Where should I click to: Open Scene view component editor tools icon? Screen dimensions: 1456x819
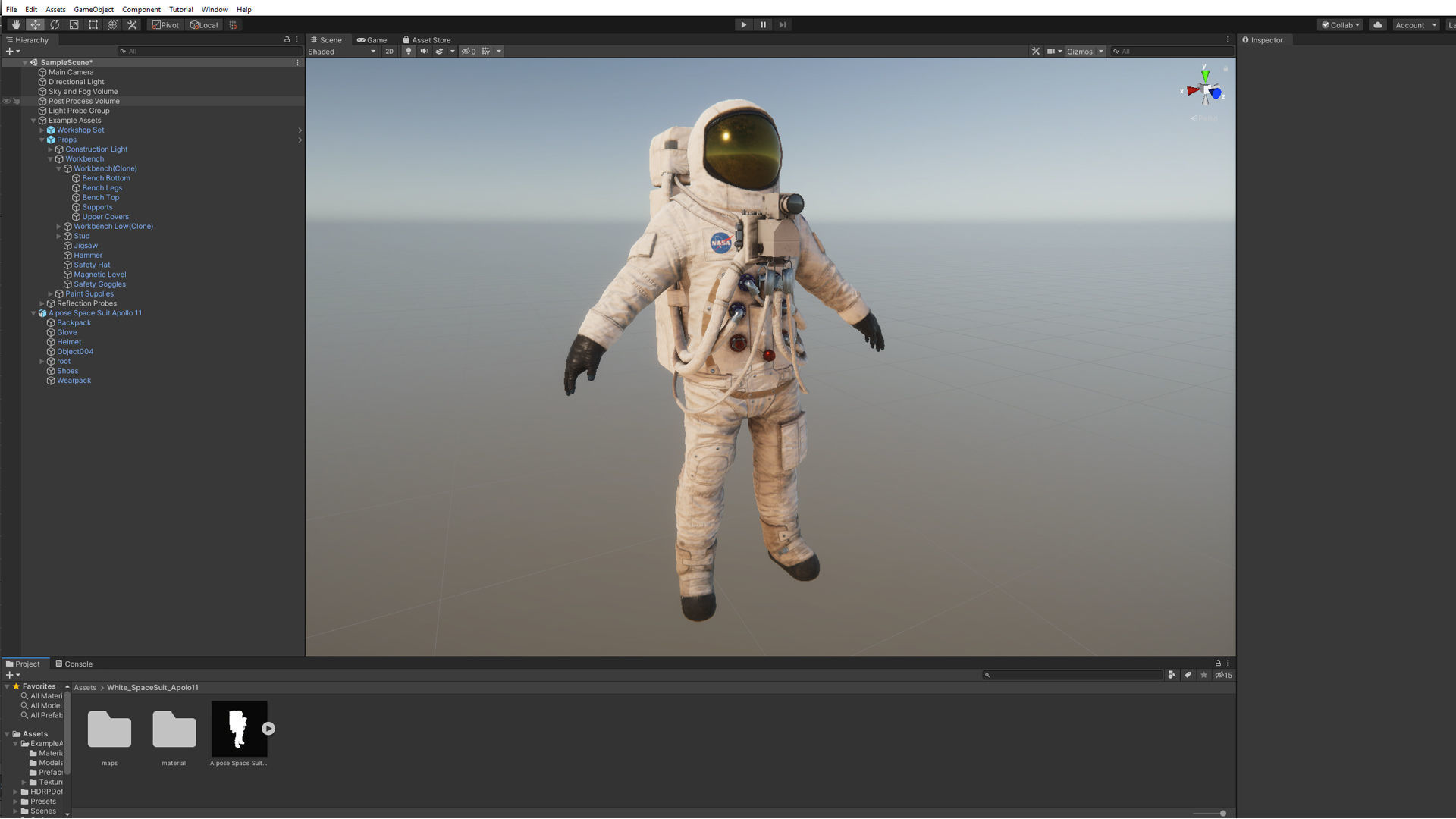(1035, 52)
